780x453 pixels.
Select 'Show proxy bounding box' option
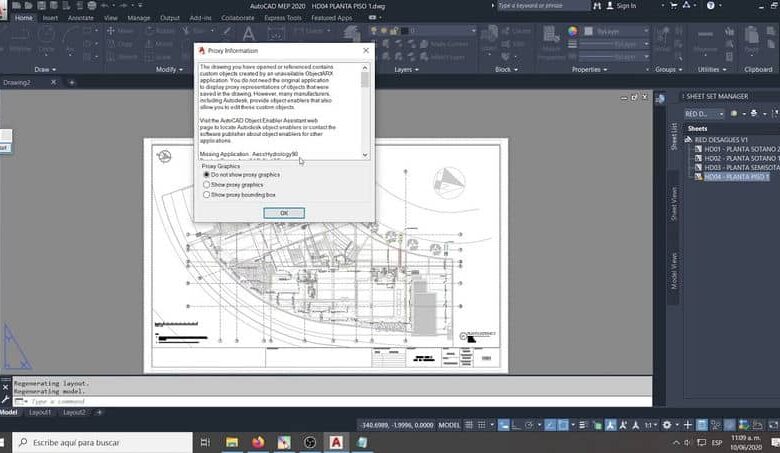pos(239,195)
